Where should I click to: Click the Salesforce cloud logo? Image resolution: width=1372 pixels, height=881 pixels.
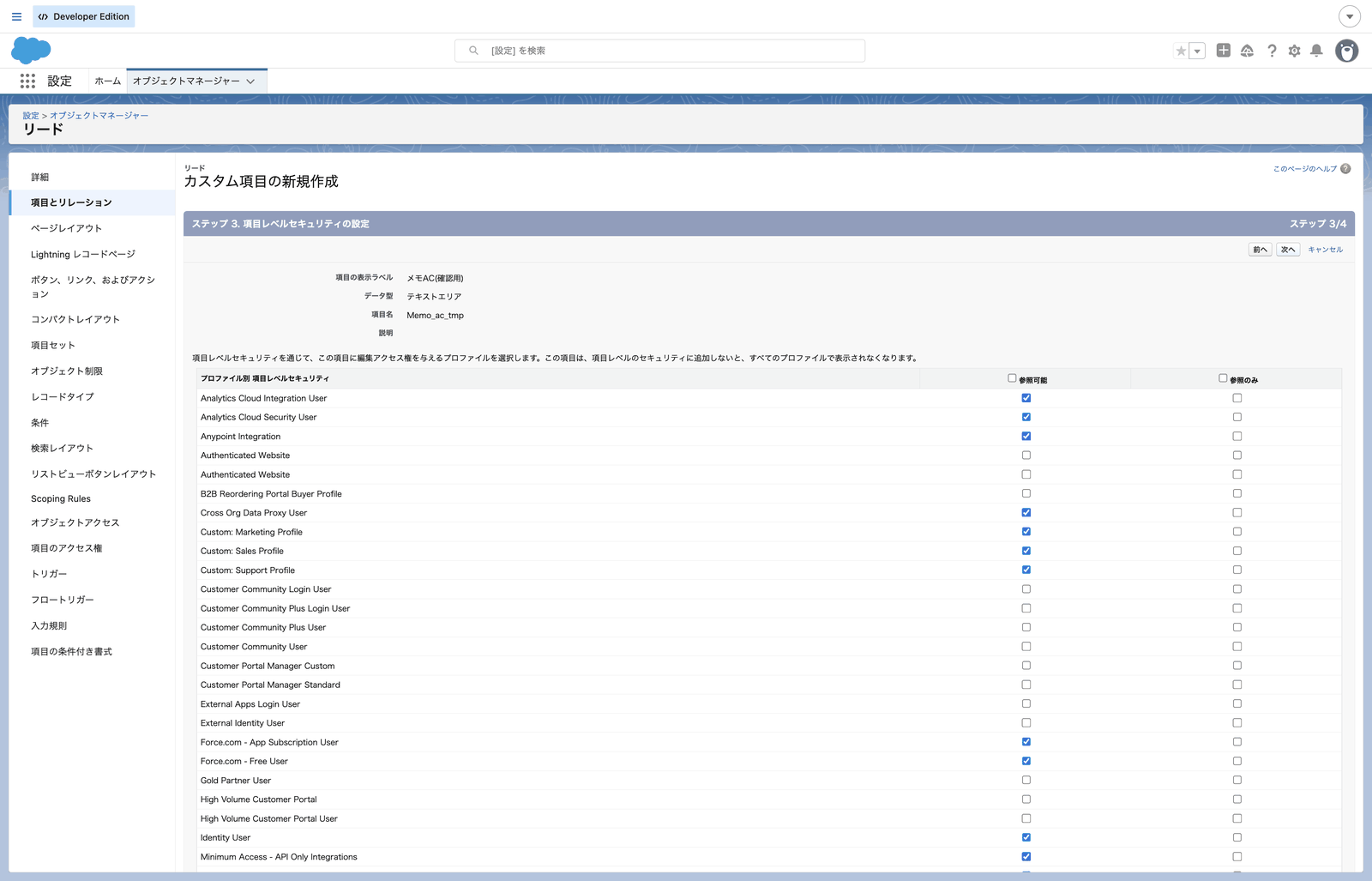point(31,51)
